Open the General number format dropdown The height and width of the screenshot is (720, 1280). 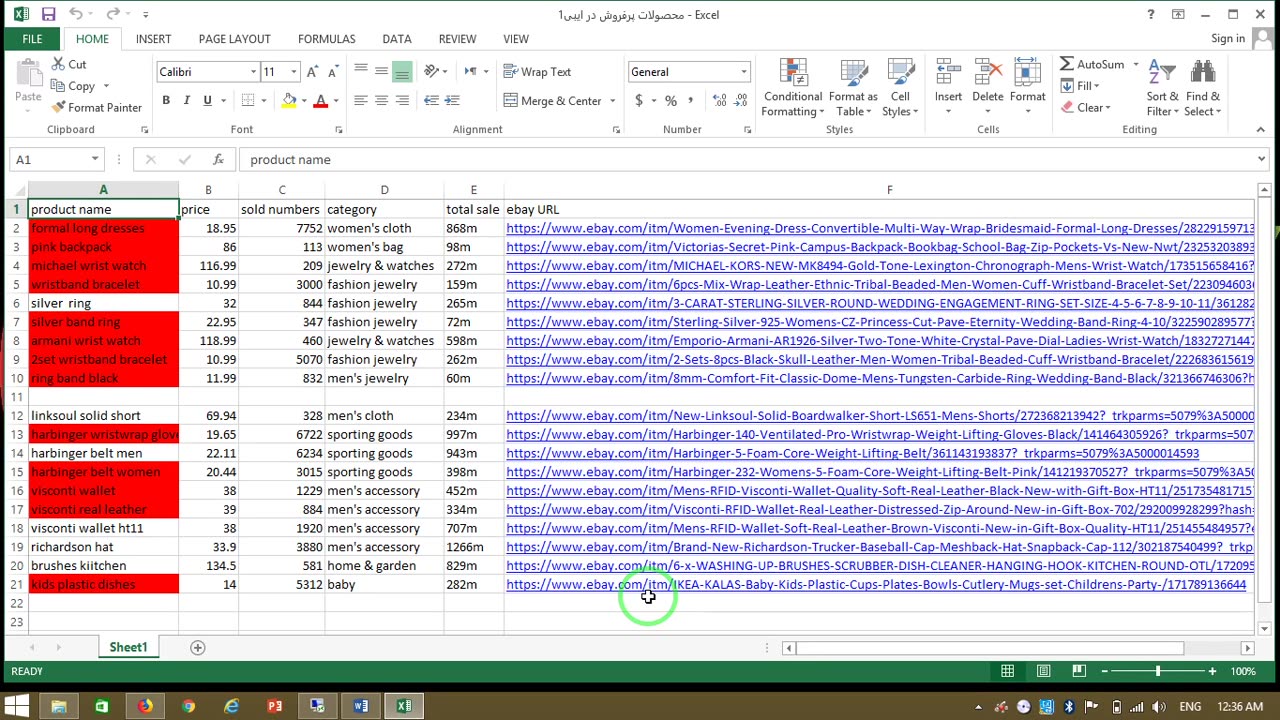[x=743, y=72]
